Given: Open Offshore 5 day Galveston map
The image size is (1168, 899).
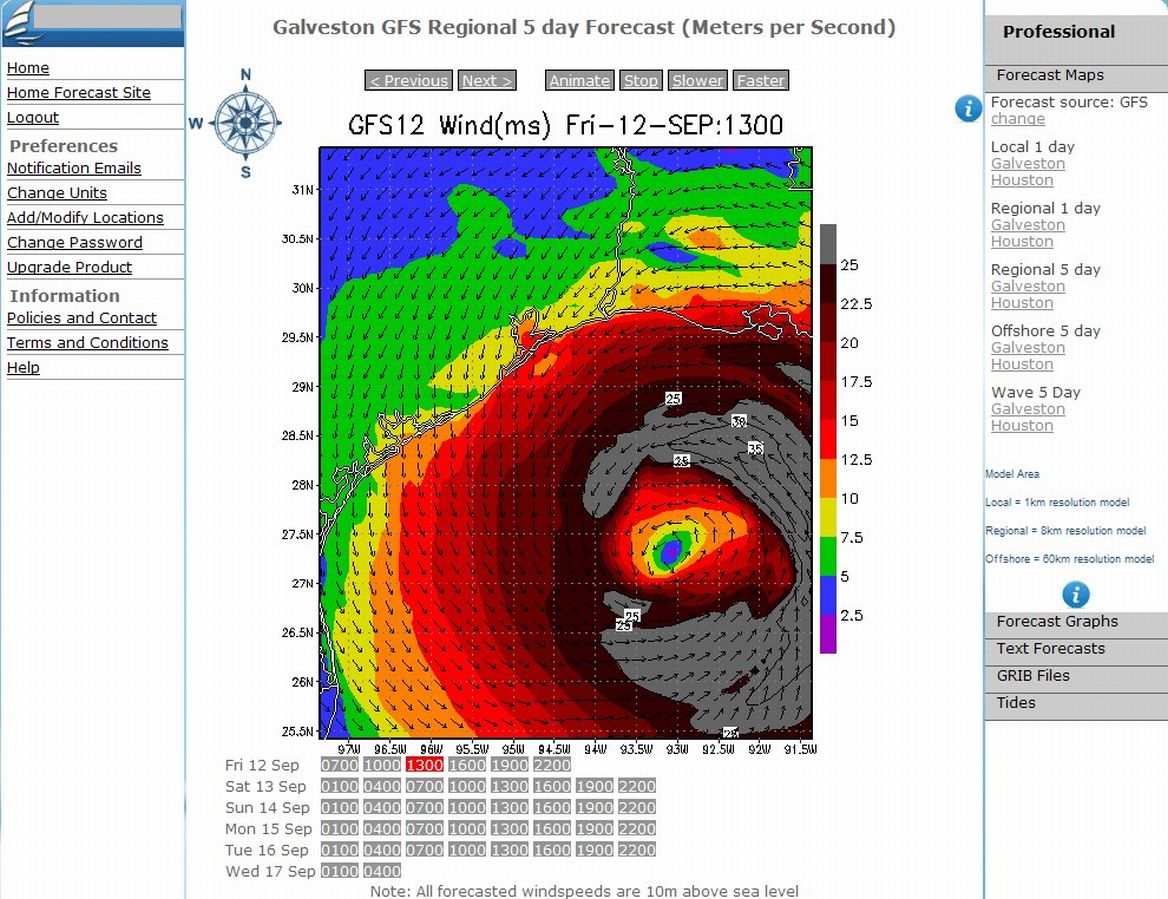Looking at the screenshot, I should pos(1028,348).
